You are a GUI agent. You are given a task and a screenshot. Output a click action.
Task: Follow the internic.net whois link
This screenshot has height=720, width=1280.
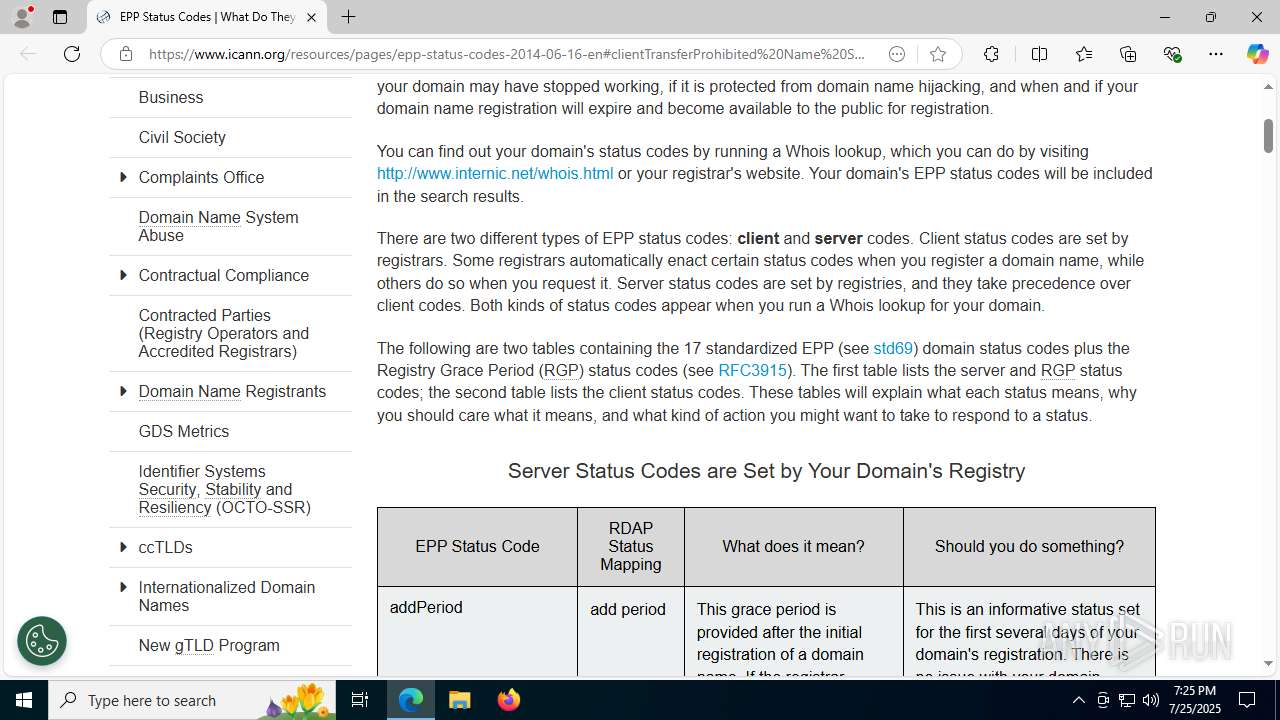[495, 173]
